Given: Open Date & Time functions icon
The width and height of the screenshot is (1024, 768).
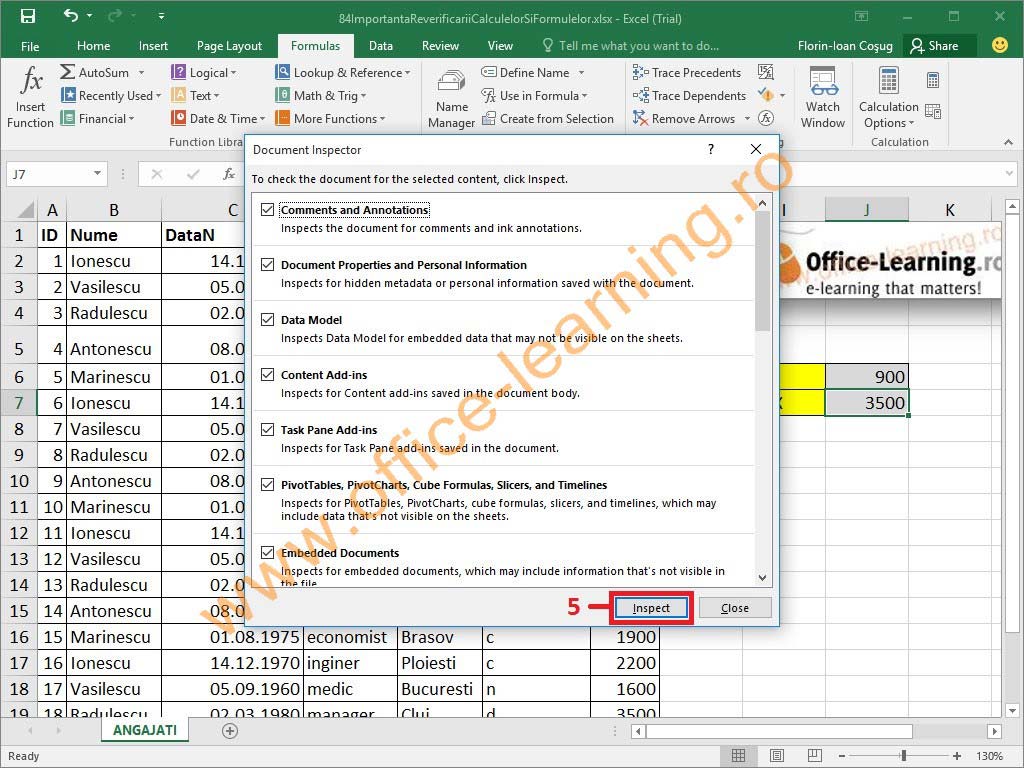Looking at the screenshot, I should [x=178, y=118].
